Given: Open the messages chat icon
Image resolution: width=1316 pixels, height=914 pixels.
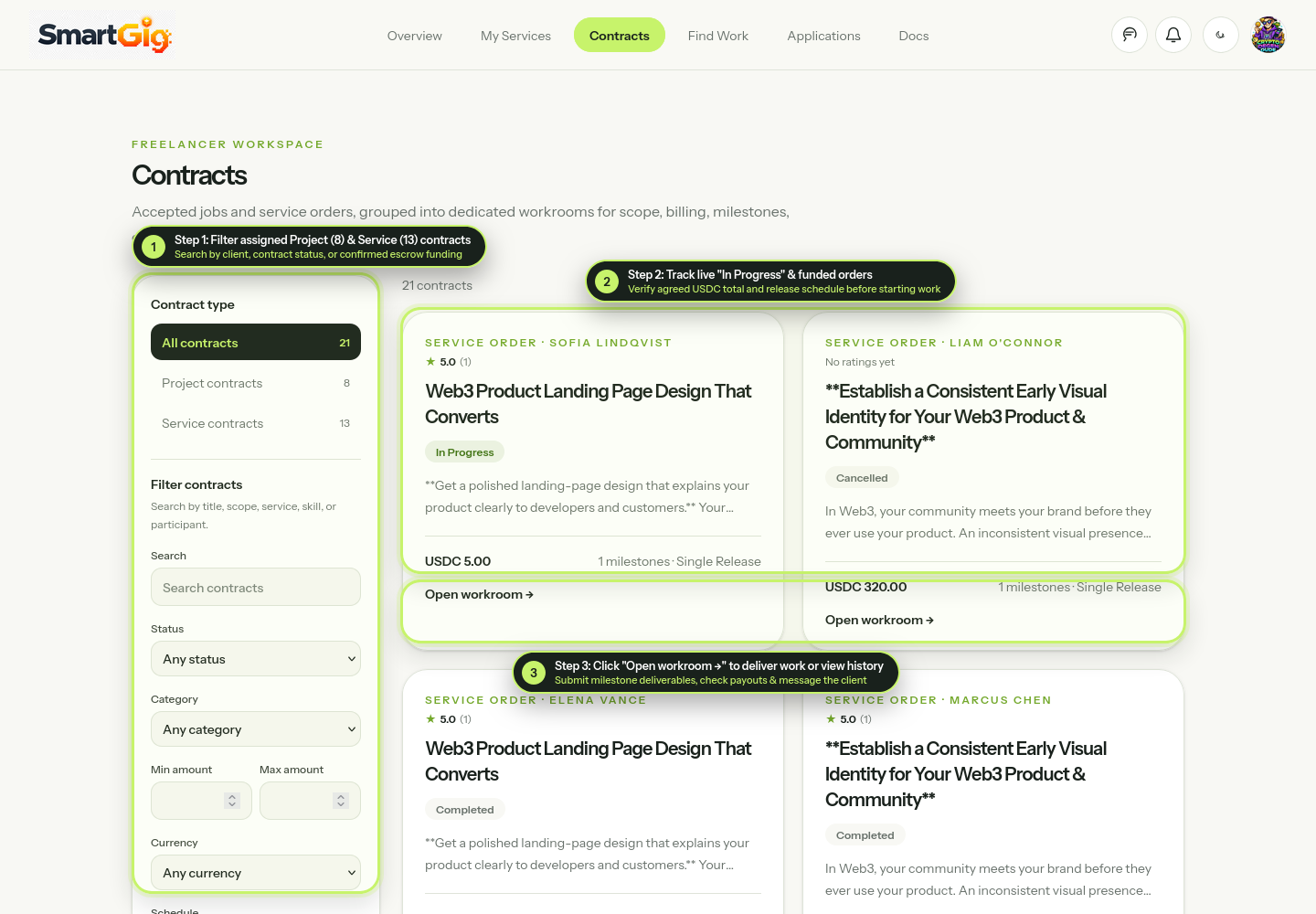Looking at the screenshot, I should [1130, 35].
